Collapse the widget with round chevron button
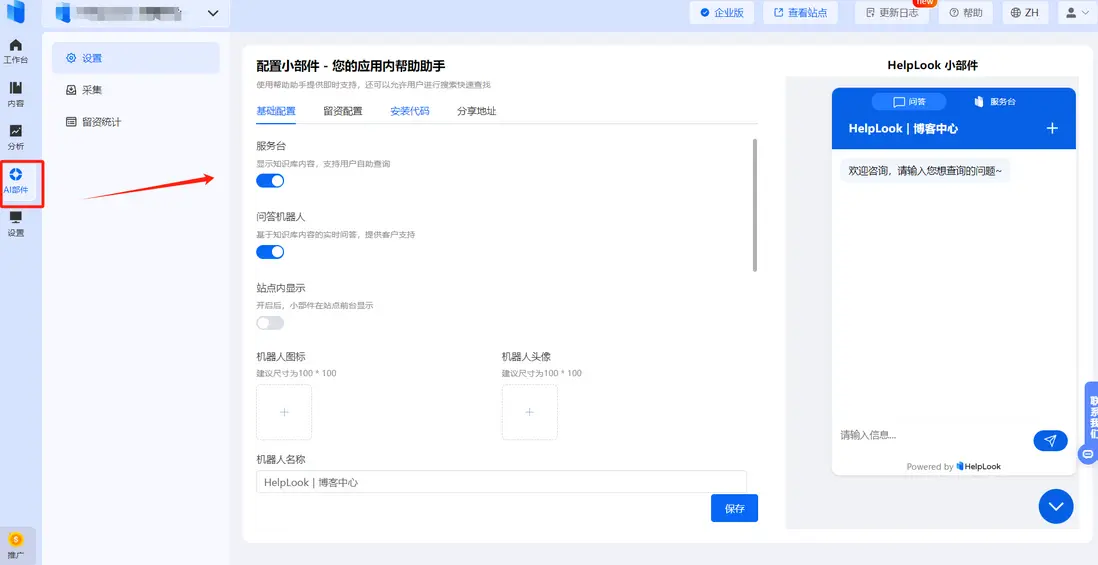1098x565 pixels. (x=1056, y=506)
